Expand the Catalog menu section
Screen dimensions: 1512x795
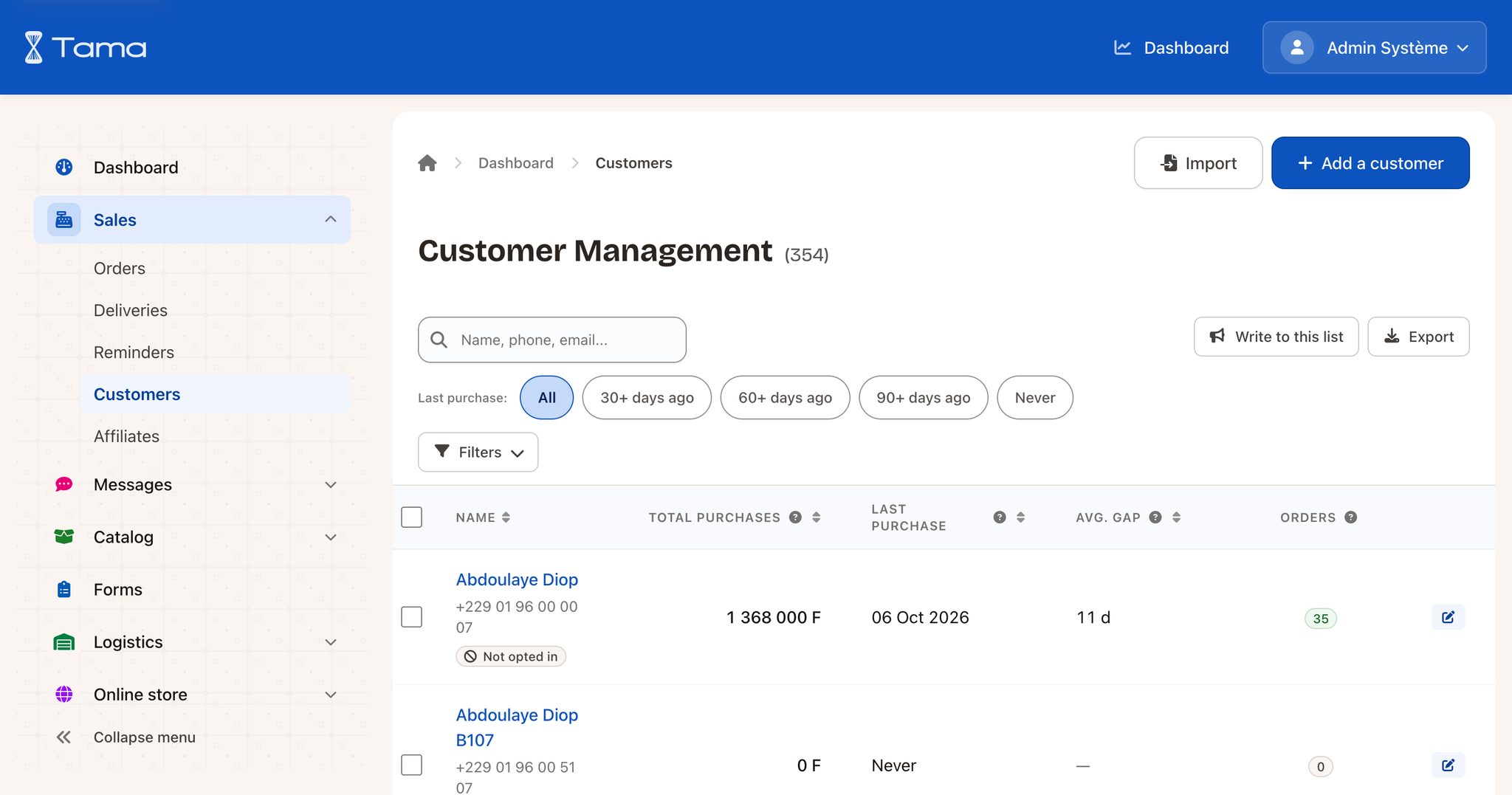click(331, 537)
